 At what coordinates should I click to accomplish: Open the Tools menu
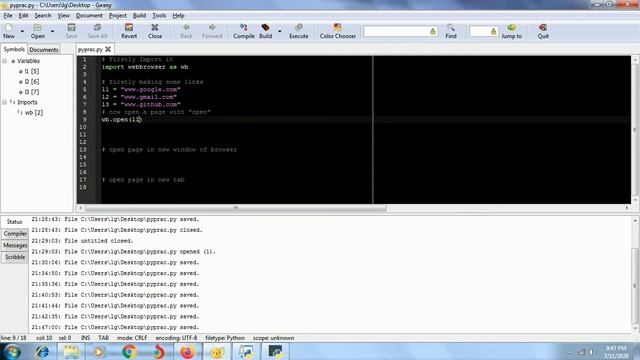click(x=159, y=16)
